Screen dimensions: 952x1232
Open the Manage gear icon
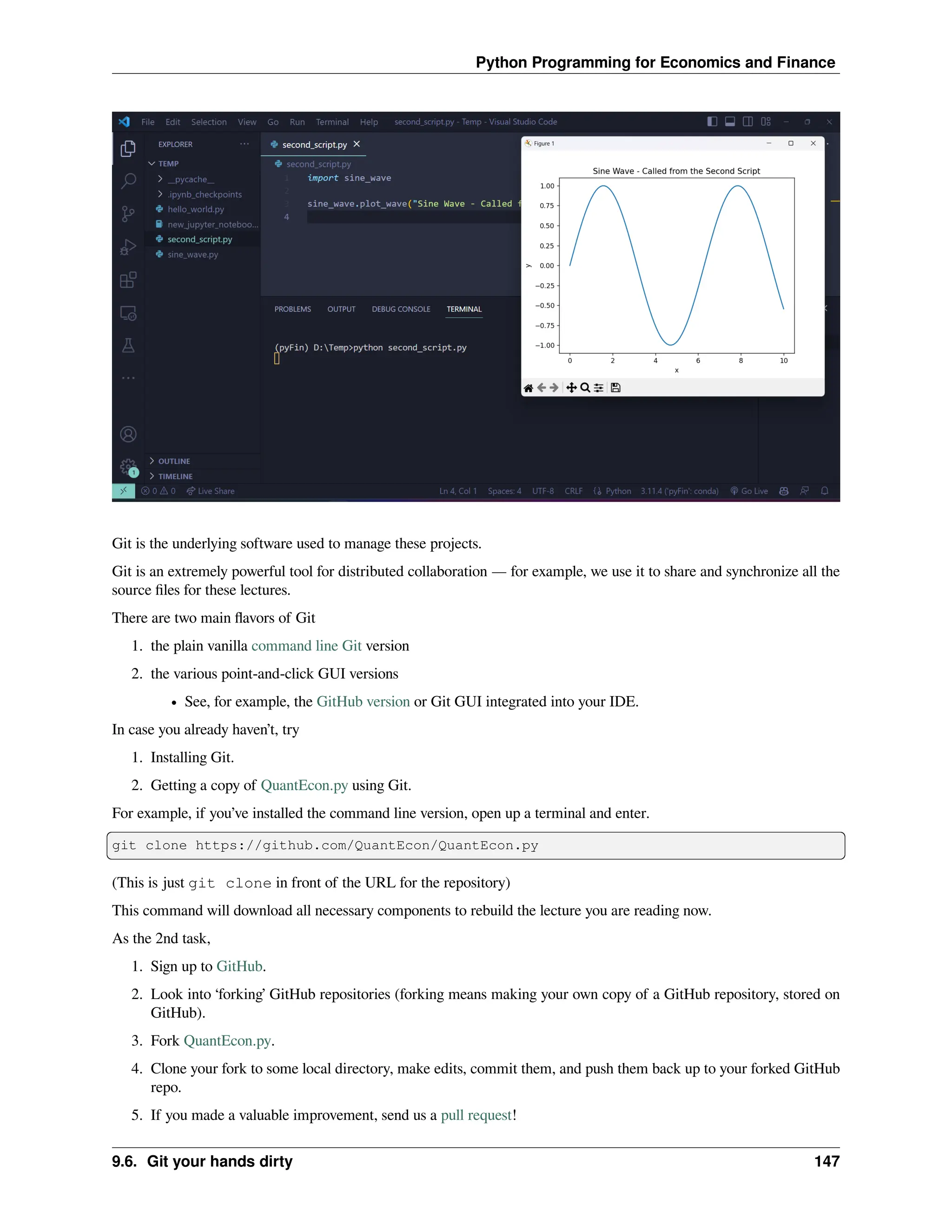[129, 467]
